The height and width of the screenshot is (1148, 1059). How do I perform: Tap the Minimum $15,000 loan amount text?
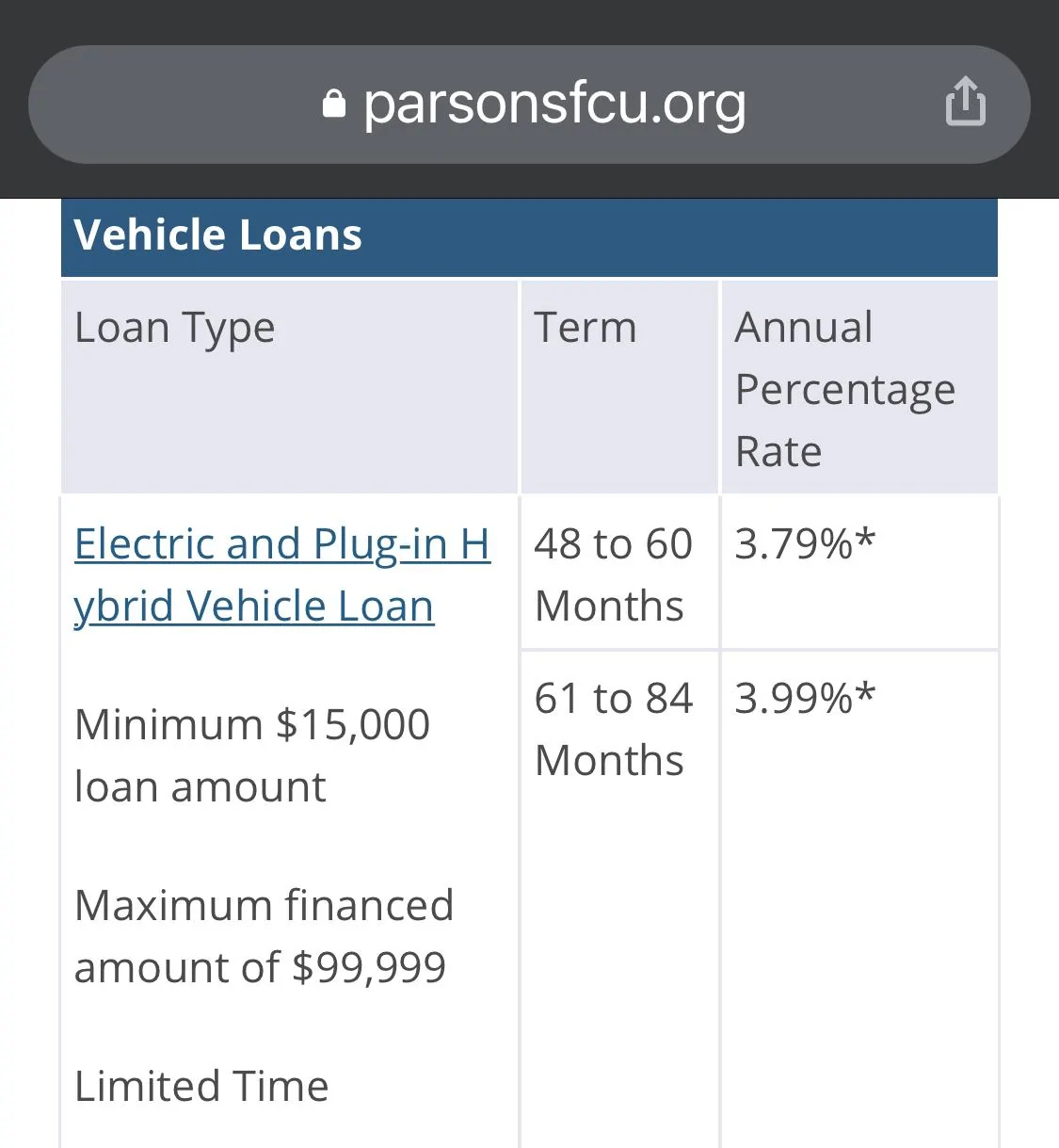tap(252, 755)
